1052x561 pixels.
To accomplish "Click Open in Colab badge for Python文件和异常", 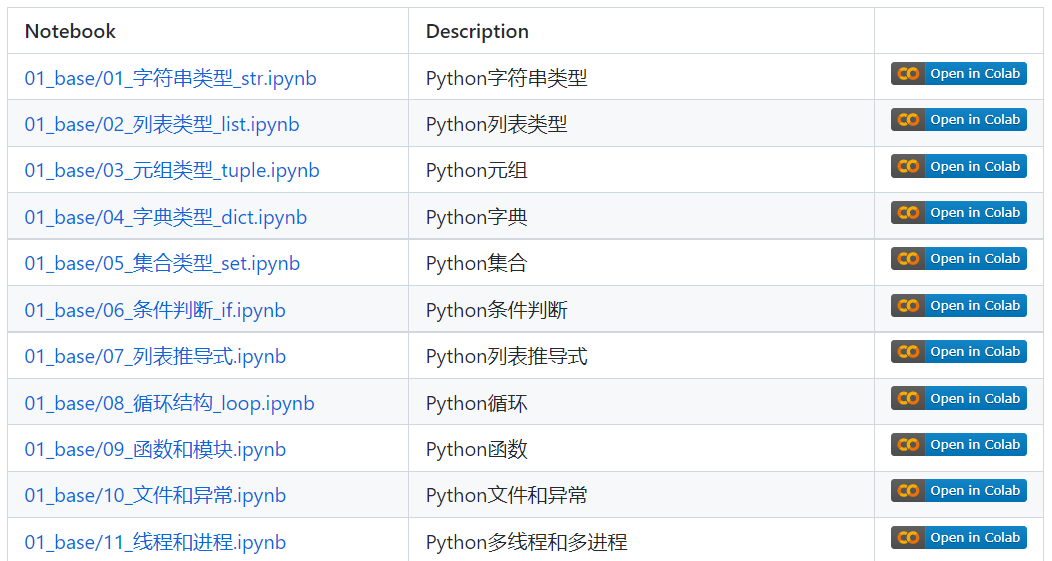I will (x=959, y=491).
